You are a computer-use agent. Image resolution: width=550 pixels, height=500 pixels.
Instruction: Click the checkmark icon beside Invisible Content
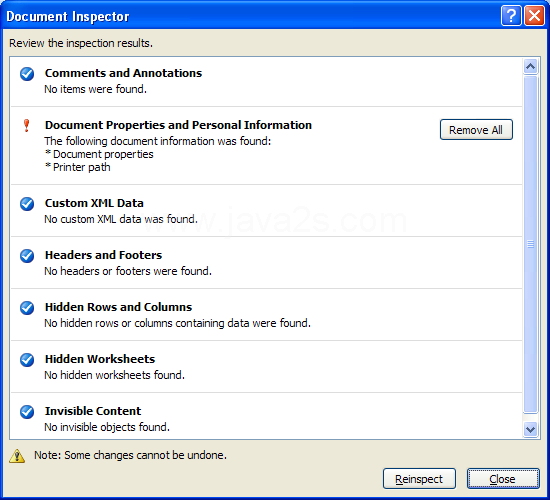tap(27, 412)
